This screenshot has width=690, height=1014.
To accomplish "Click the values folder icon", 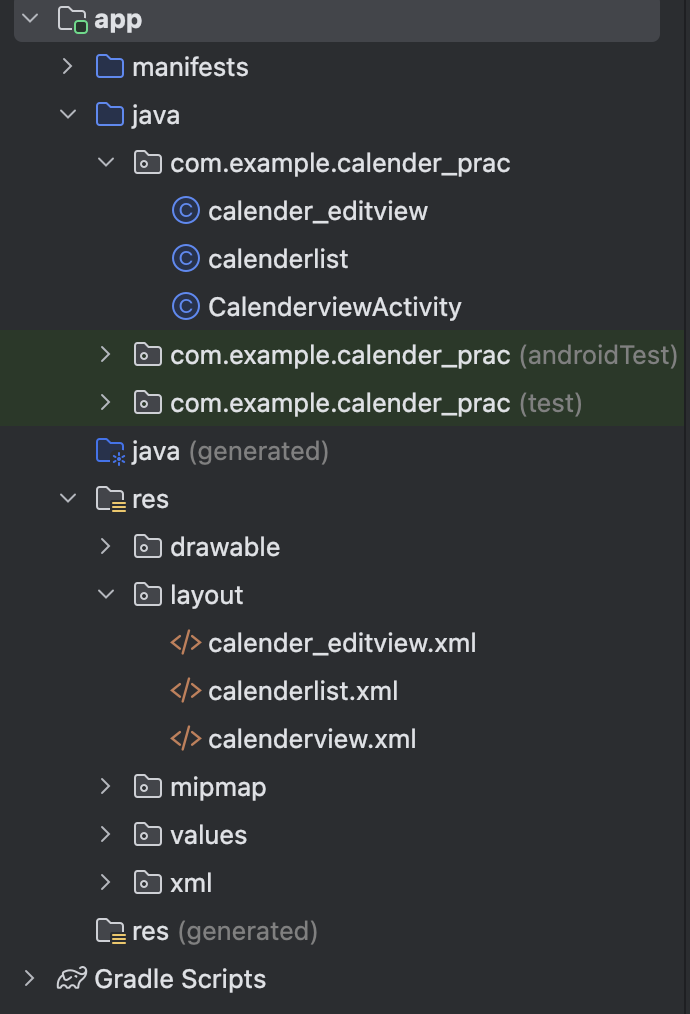I will [147, 834].
